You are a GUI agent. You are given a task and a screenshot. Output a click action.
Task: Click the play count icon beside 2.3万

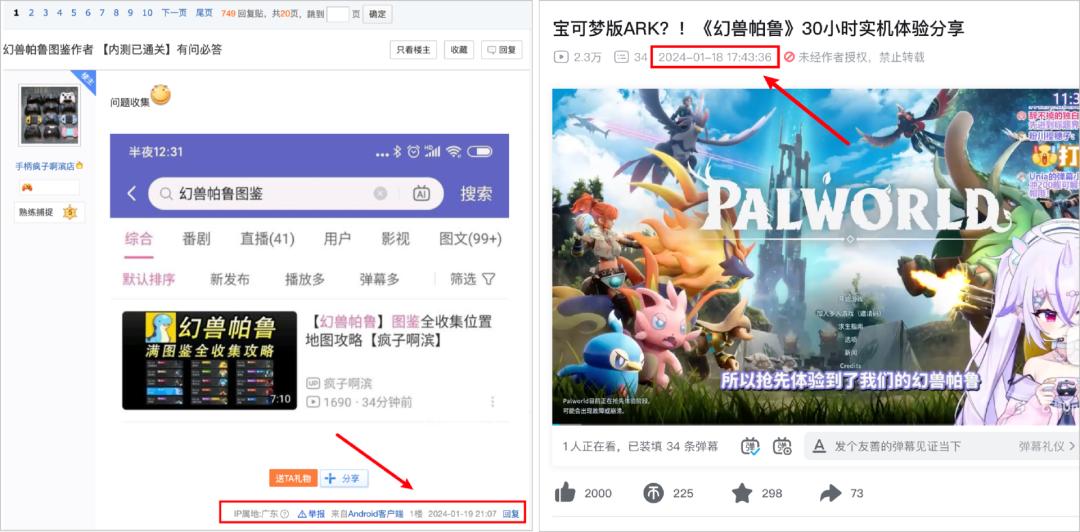click(561, 57)
